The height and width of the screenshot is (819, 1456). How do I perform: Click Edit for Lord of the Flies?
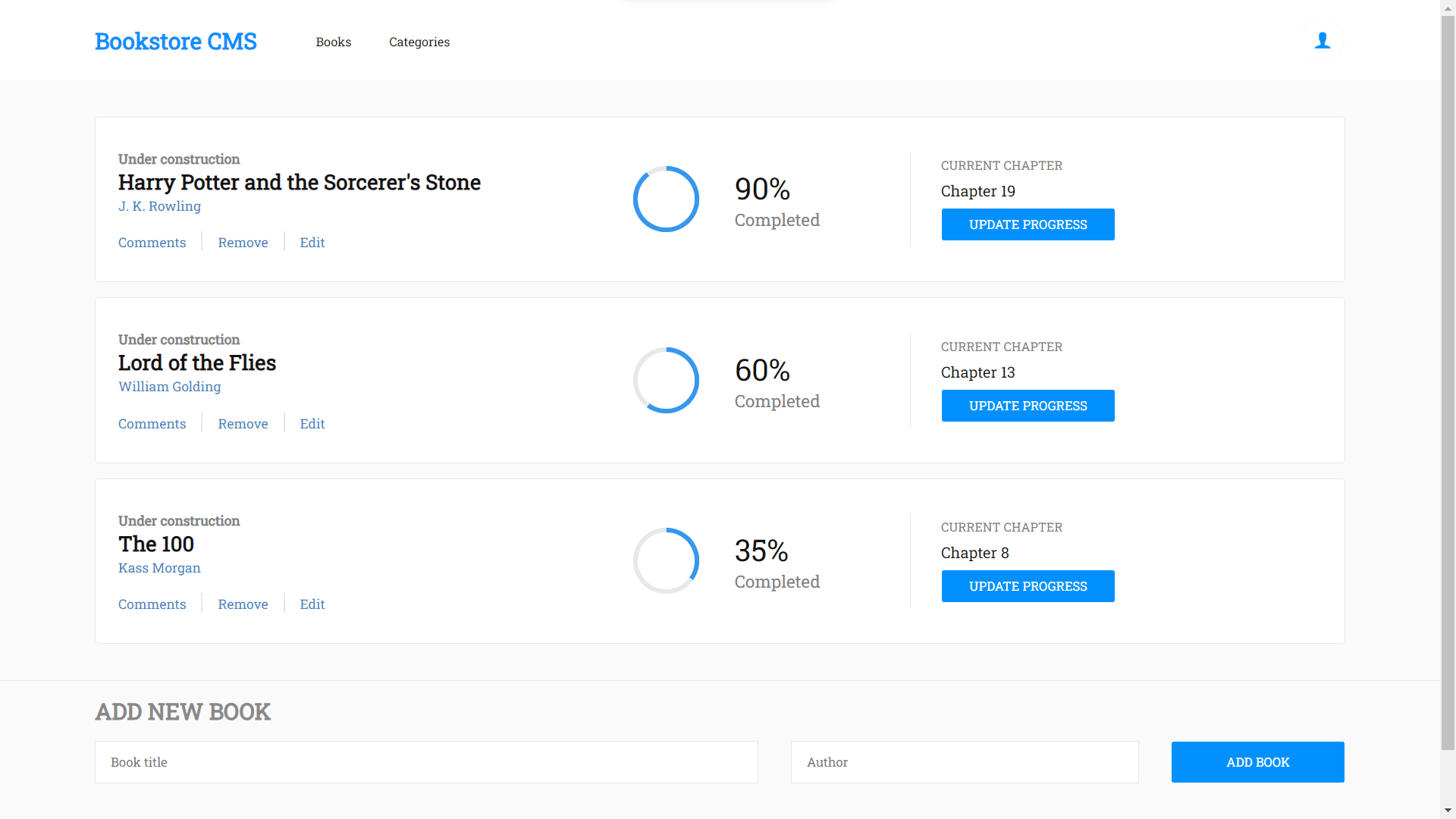tap(312, 424)
